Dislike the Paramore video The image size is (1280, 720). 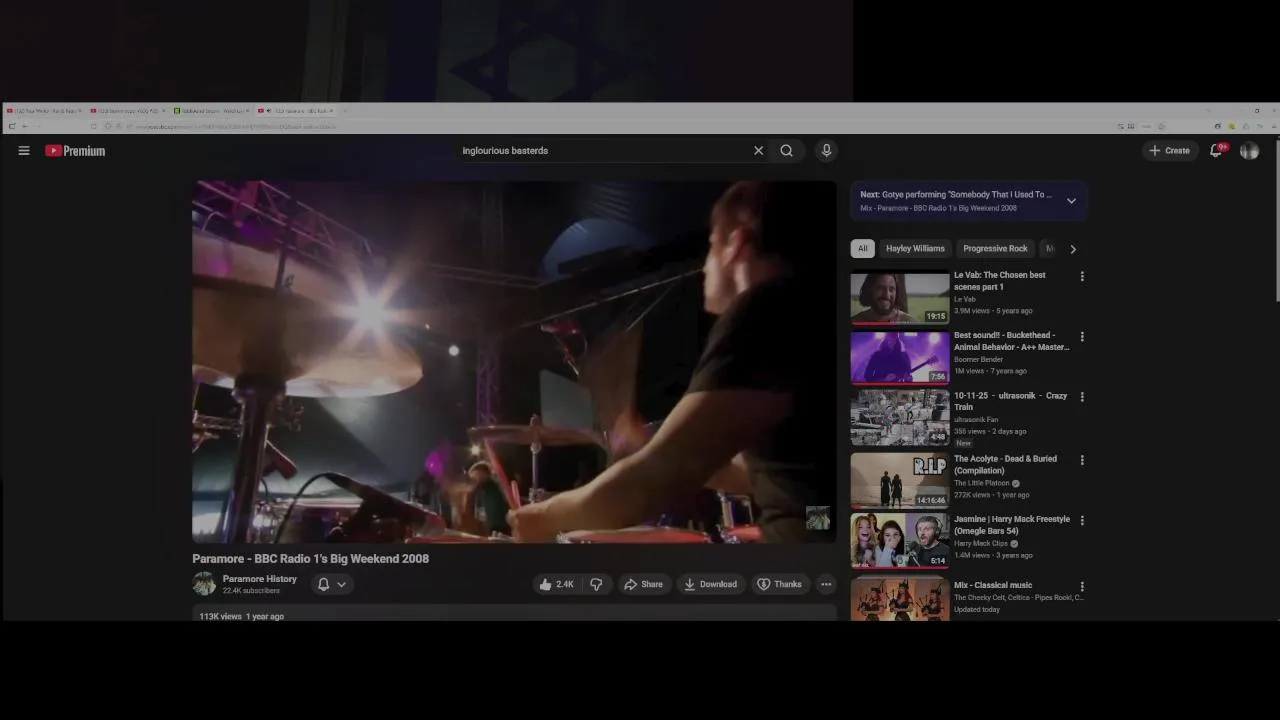[596, 584]
